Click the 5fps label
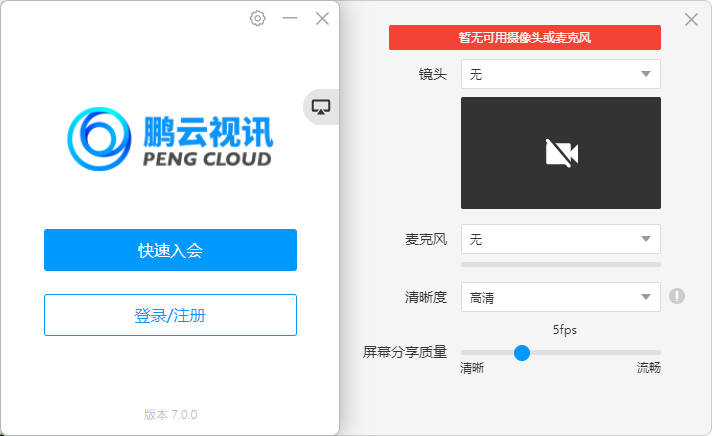Image resolution: width=714 pixels, height=436 pixels. point(565,330)
